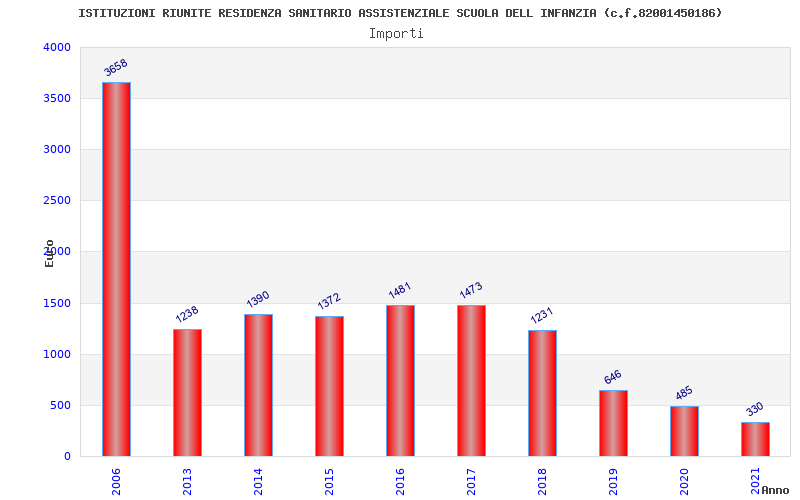Click the 2014 year axis label
Image resolution: width=800 pixels, height=500 pixels.
tap(258, 481)
